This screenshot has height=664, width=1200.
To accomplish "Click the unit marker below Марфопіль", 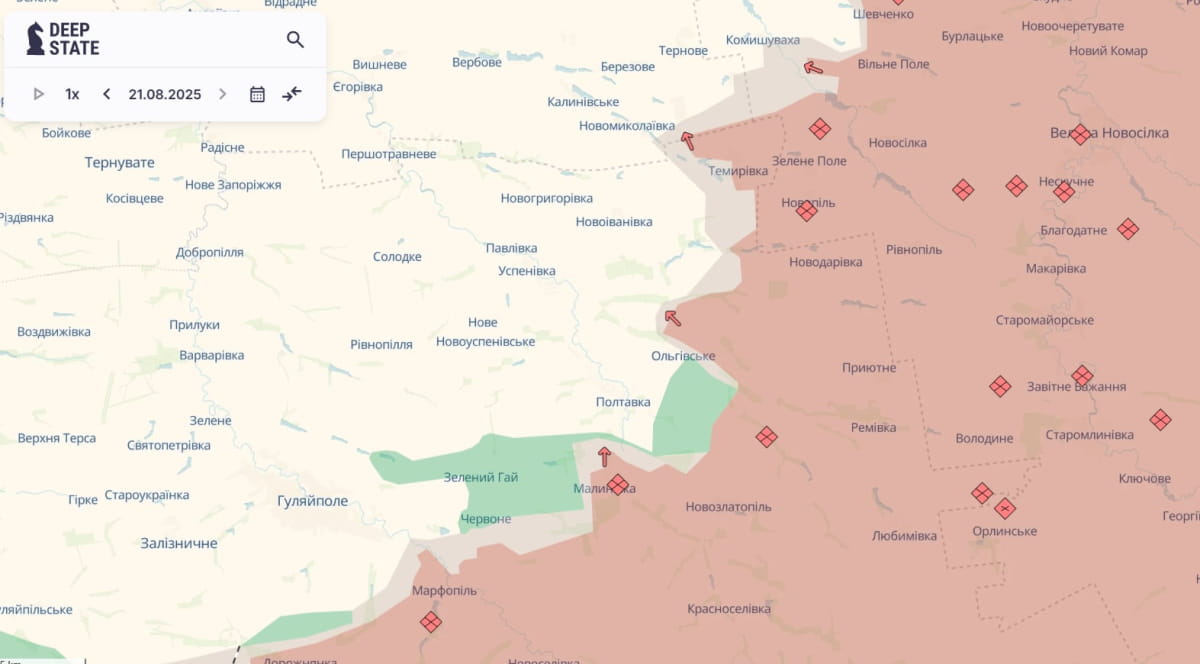I will pyautogui.click(x=431, y=622).
